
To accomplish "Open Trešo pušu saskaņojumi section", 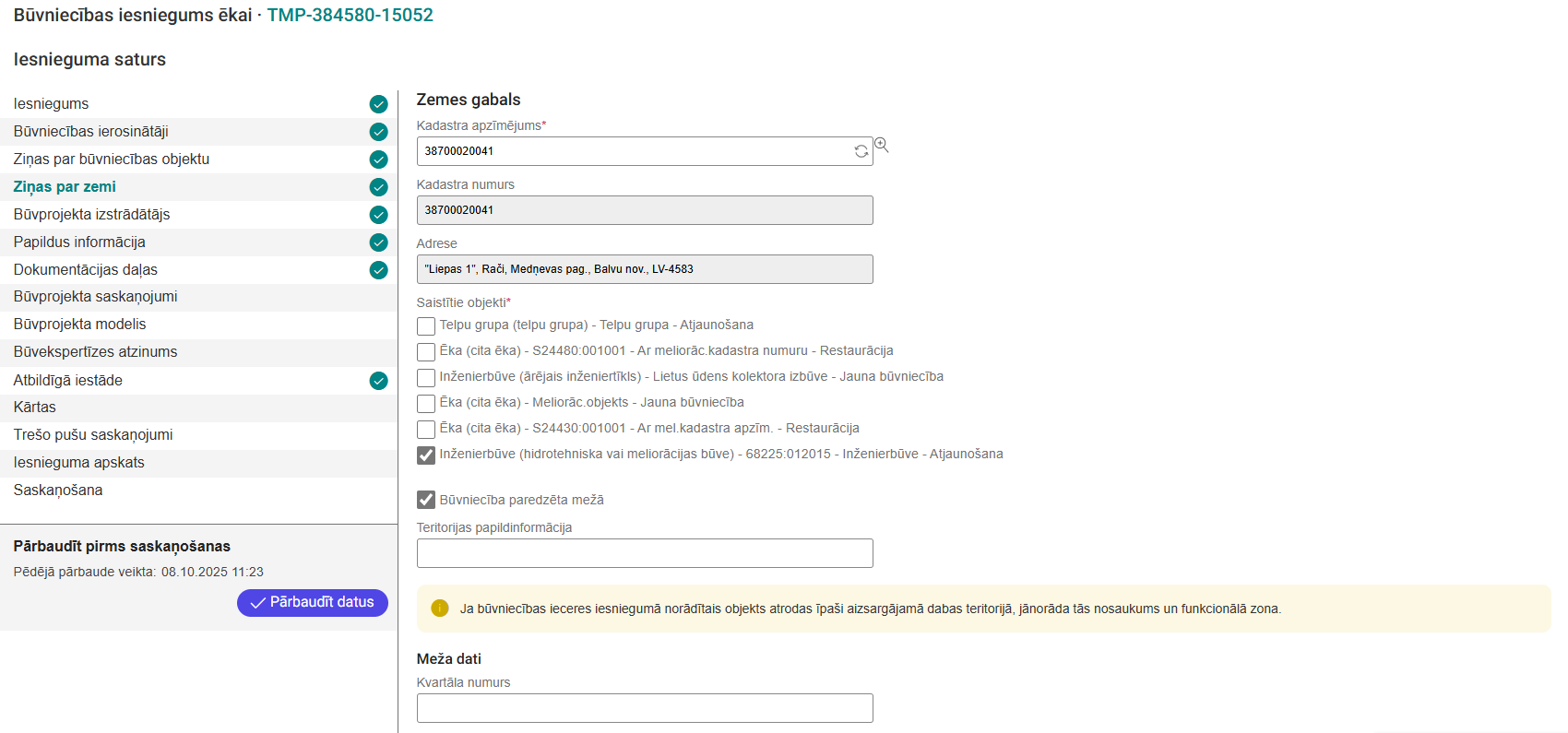I will (93, 435).
